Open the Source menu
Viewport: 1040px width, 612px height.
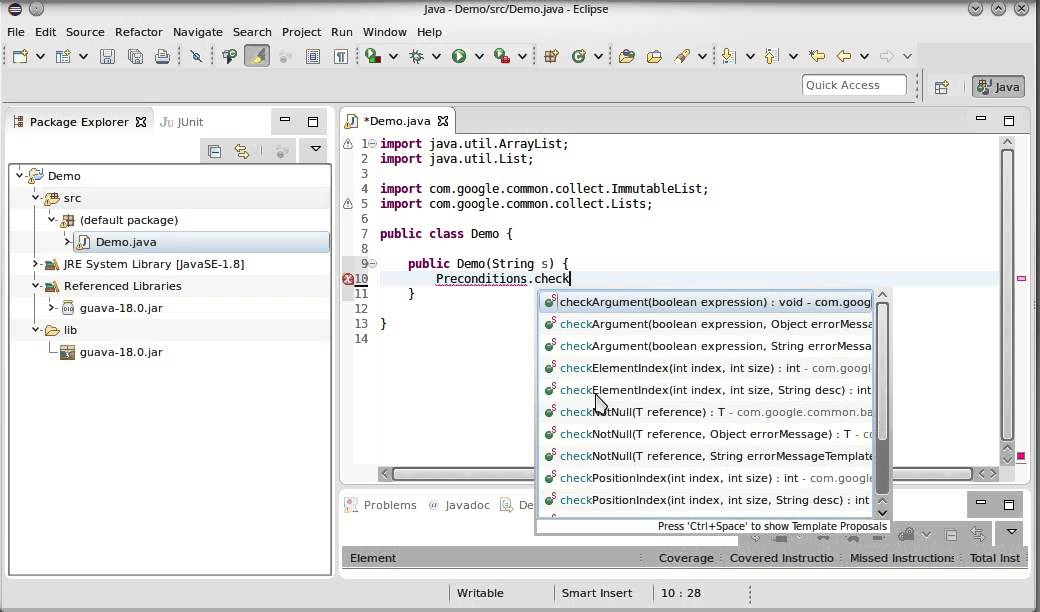pyautogui.click(x=85, y=32)
